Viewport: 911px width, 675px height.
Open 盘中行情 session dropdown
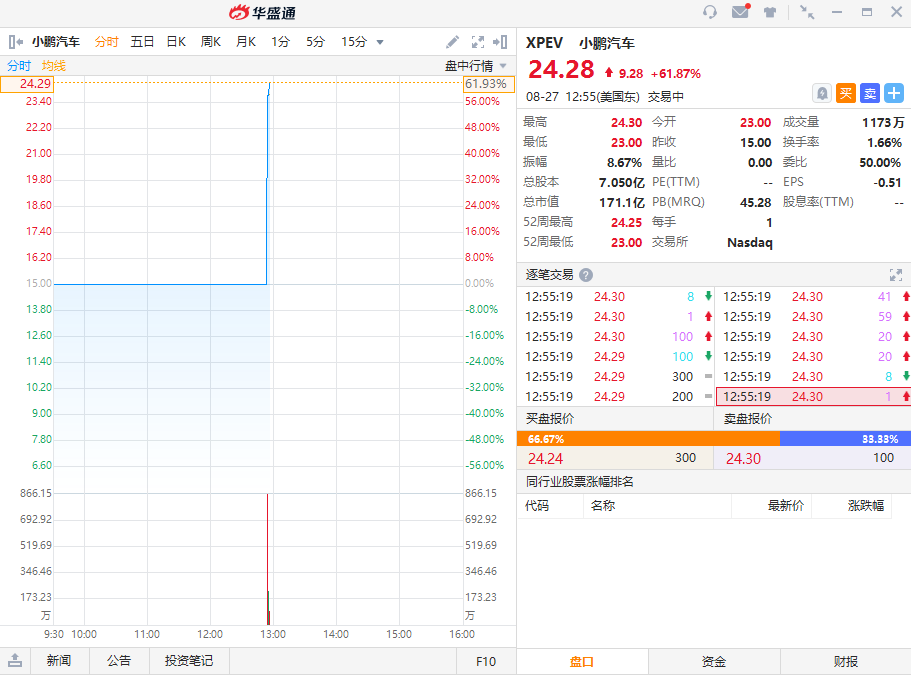475,66
